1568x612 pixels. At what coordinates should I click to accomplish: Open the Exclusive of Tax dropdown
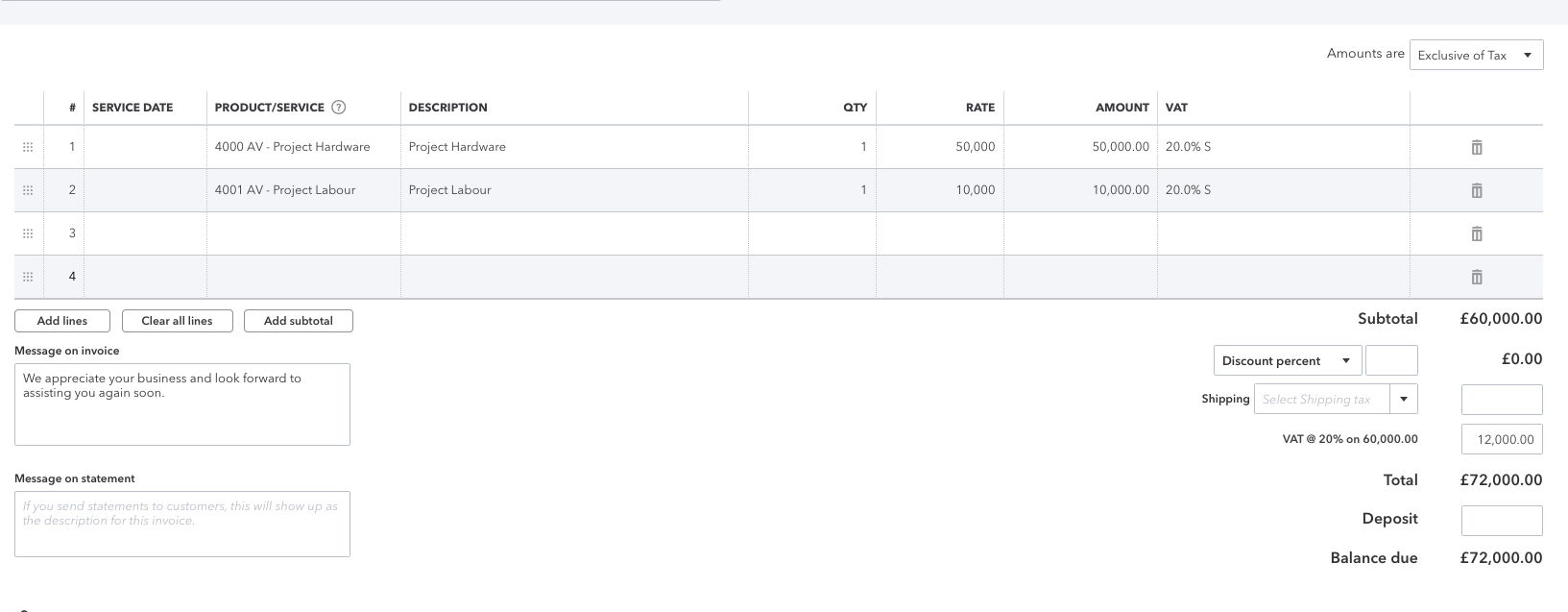pyautogui.click(x=1475, y=55)
